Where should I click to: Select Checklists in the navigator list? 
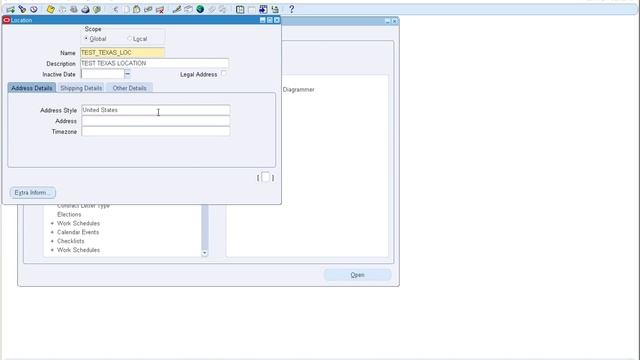[x=71, y=241]
